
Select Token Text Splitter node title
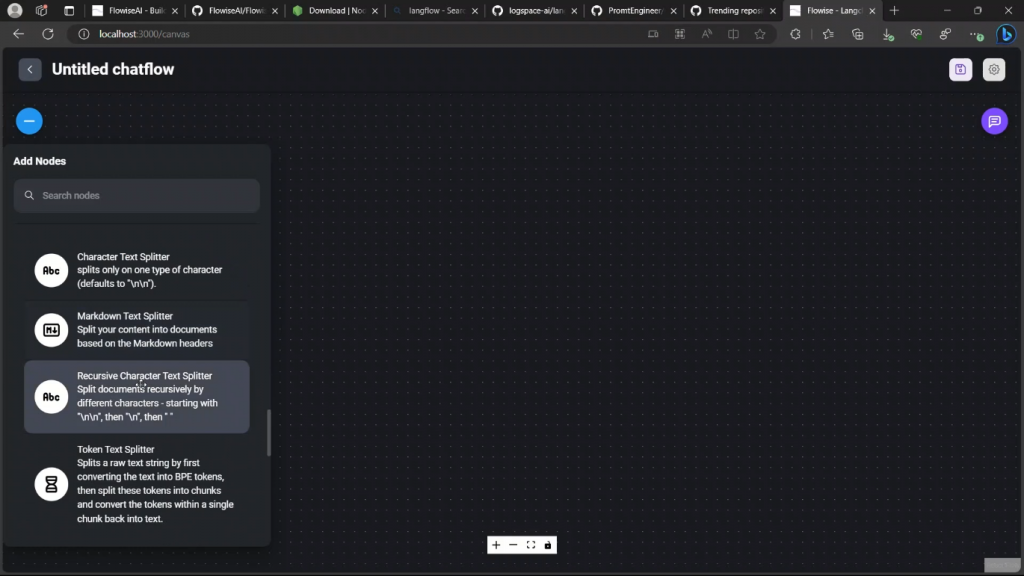point(116,449)
